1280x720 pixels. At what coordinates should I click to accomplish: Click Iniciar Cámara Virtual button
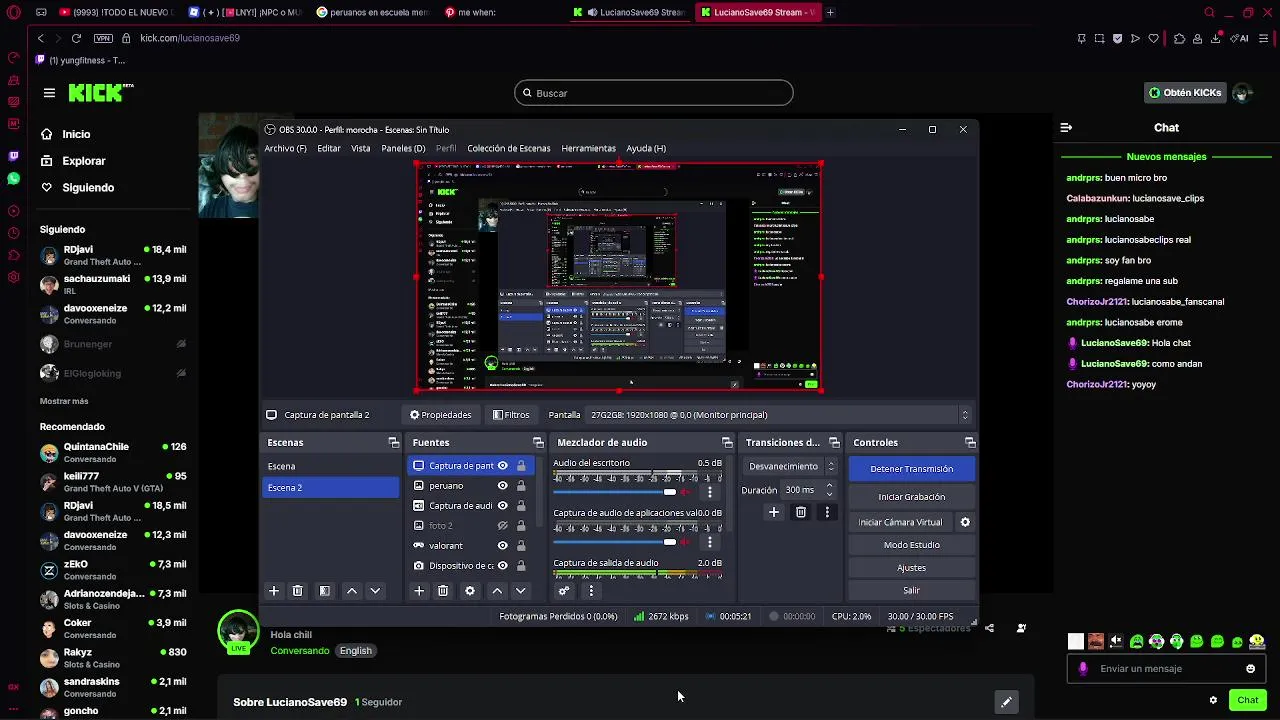coord(900,522)
